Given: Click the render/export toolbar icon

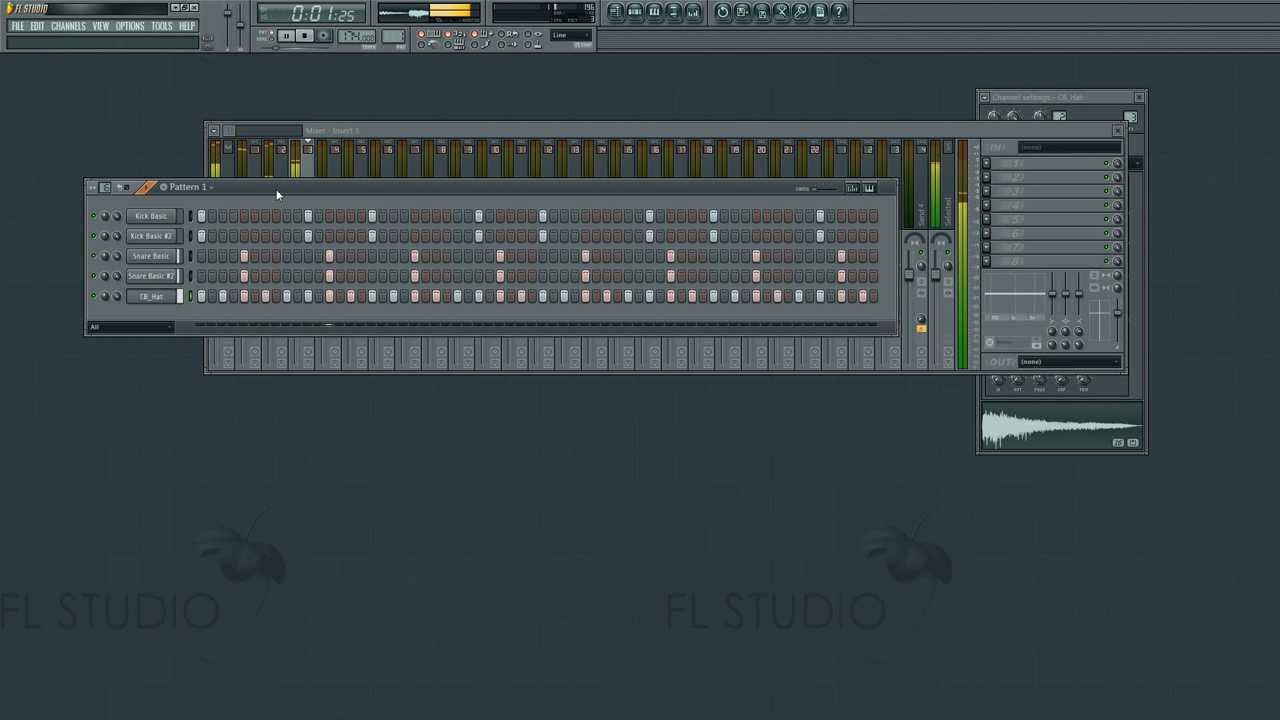Looking at the screenshot, I should (x=762, y=12).
